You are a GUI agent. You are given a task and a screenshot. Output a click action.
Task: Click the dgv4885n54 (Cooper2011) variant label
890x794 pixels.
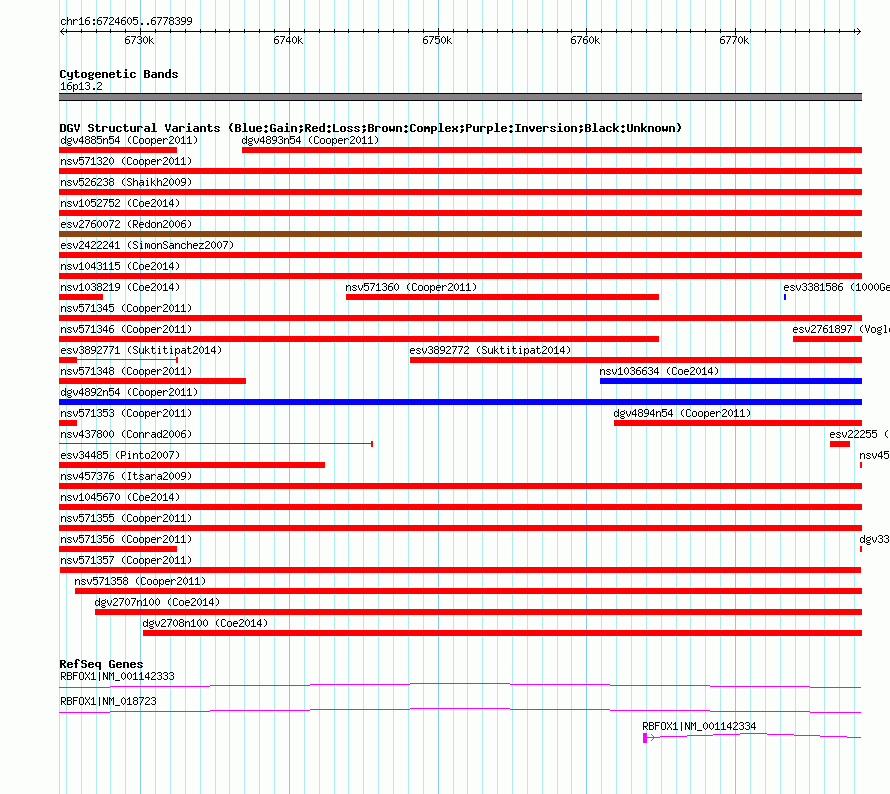pos(129,140)
